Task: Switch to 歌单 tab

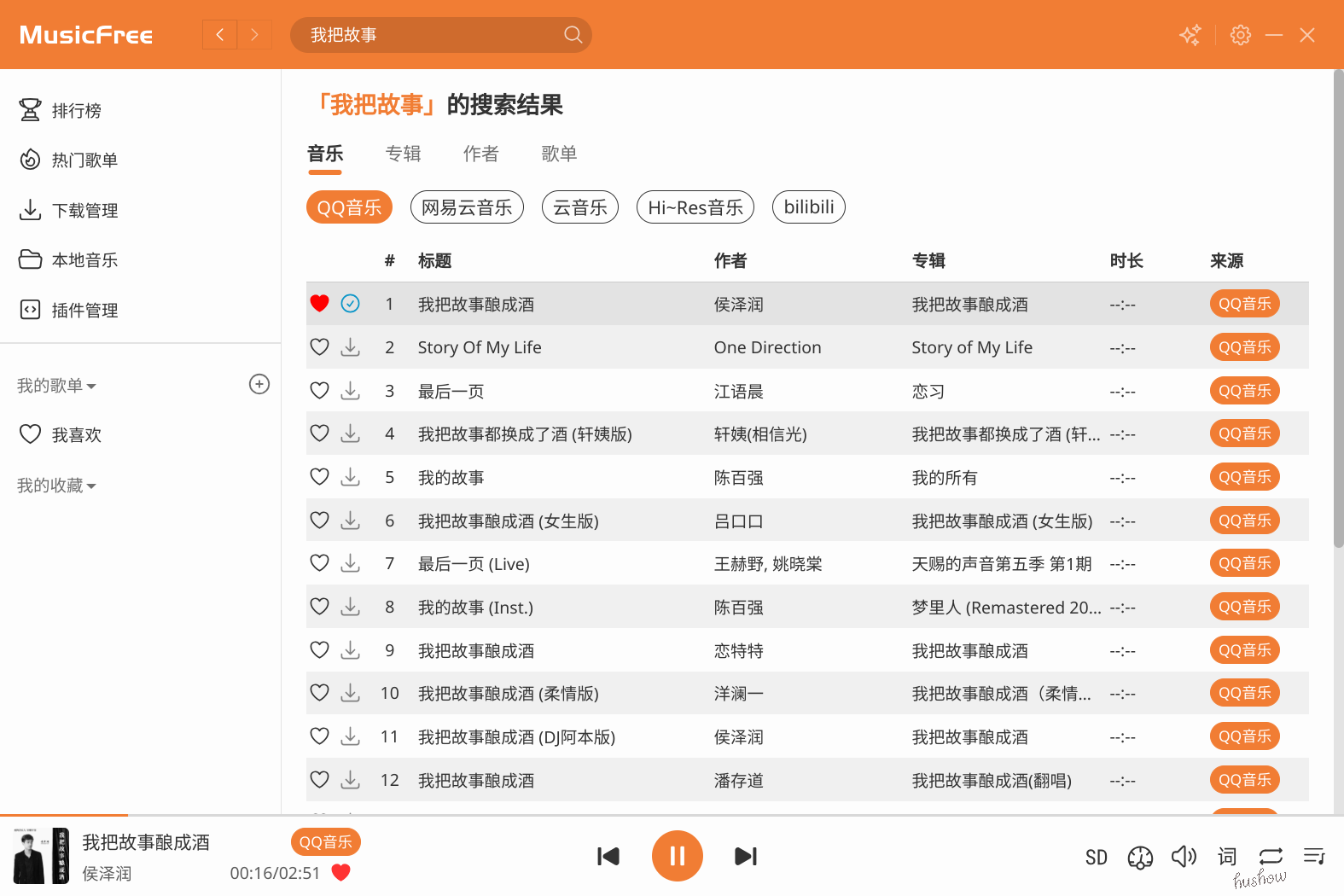Action: point(560,154)
